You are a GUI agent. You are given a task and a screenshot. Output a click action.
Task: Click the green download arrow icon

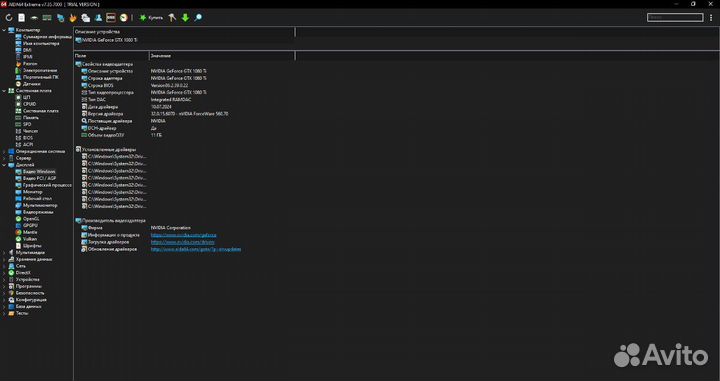(x=185, y=17)
